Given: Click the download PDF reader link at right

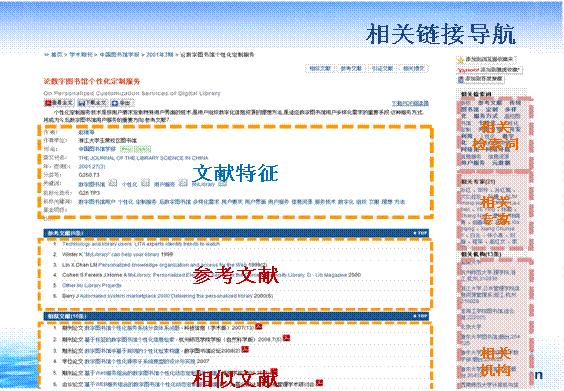Looking at the screenshot, I should coord(410,103).
